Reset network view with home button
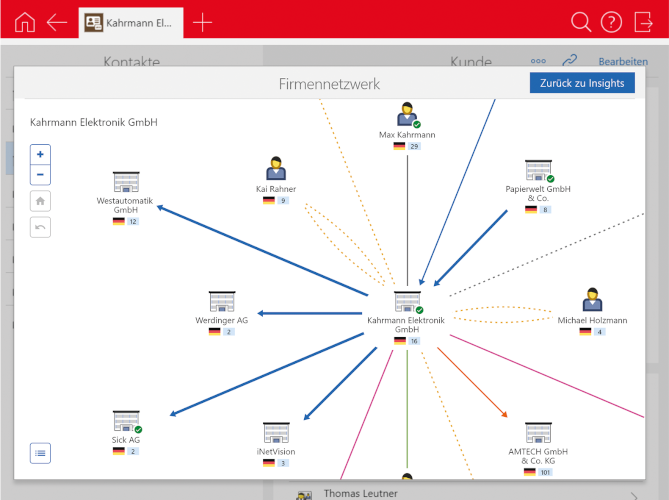 tap(40, 201)
